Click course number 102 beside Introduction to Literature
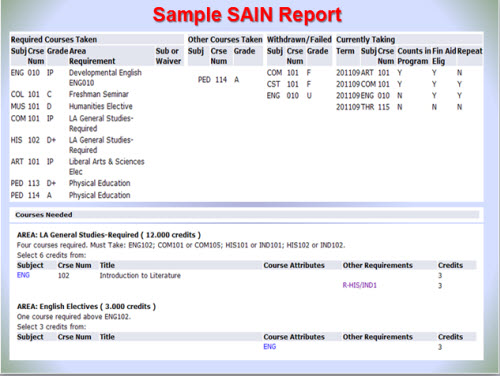Image resolution: width=500 pixels, height=376 pixels. [x=64, y=275]
